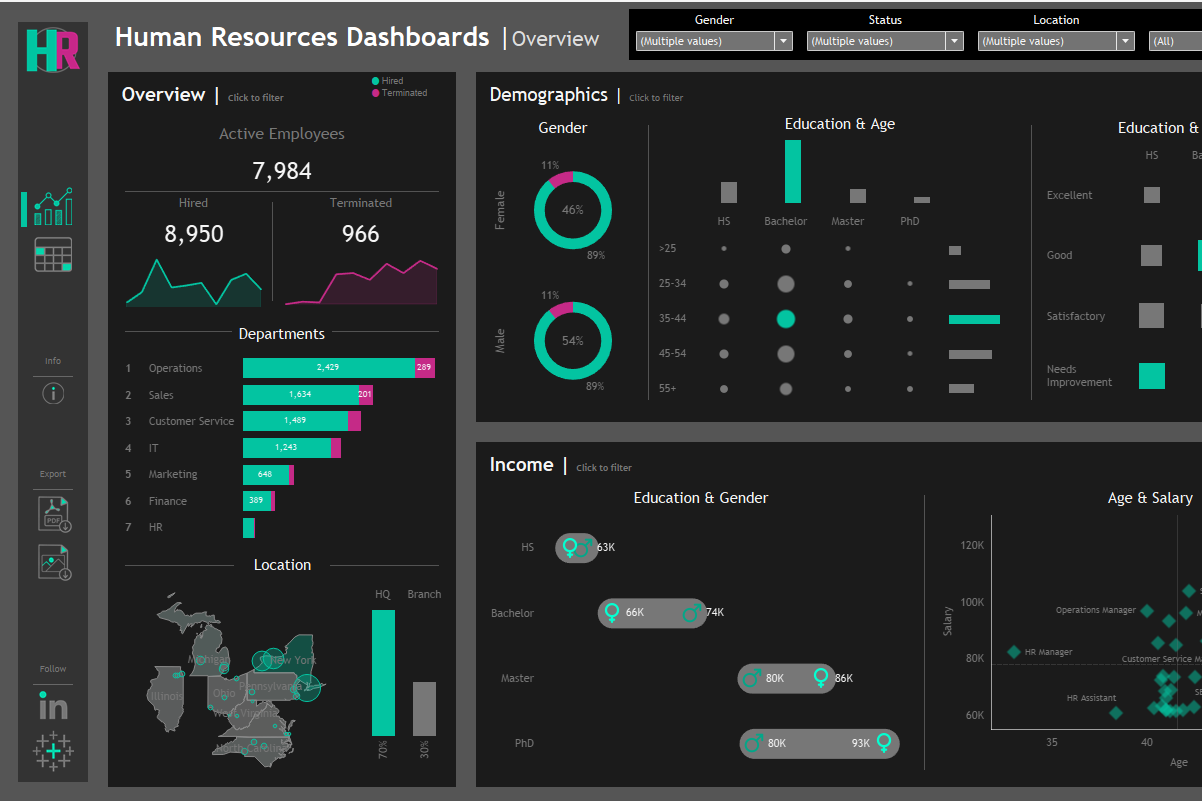Click the Operations Manager diamond marker
This screenshot has height=801, width=1202.
(x=1147, y=611)
